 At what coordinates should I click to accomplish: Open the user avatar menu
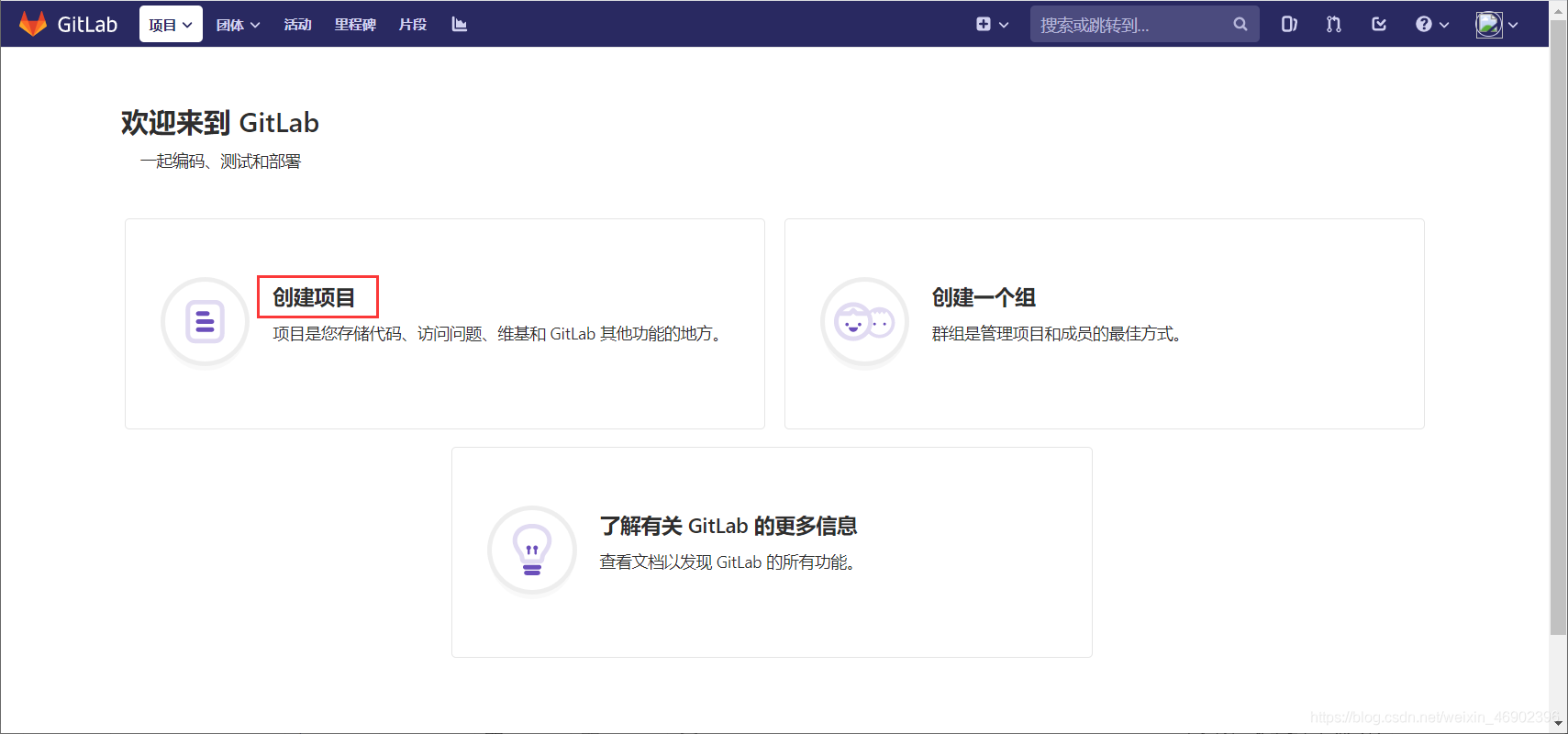pos(1496,25)
